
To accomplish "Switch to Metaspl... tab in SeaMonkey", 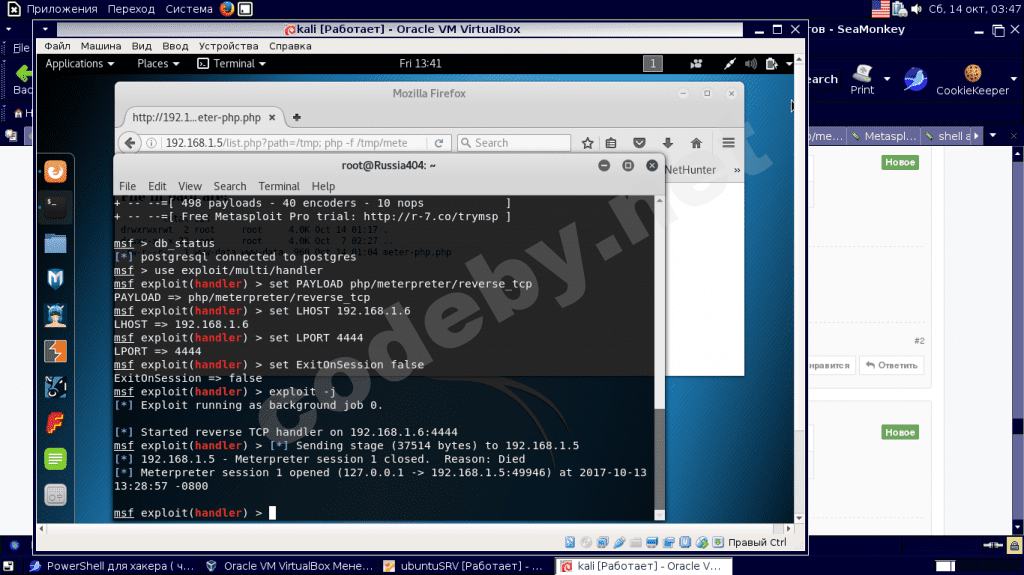I will coord(884,136).
